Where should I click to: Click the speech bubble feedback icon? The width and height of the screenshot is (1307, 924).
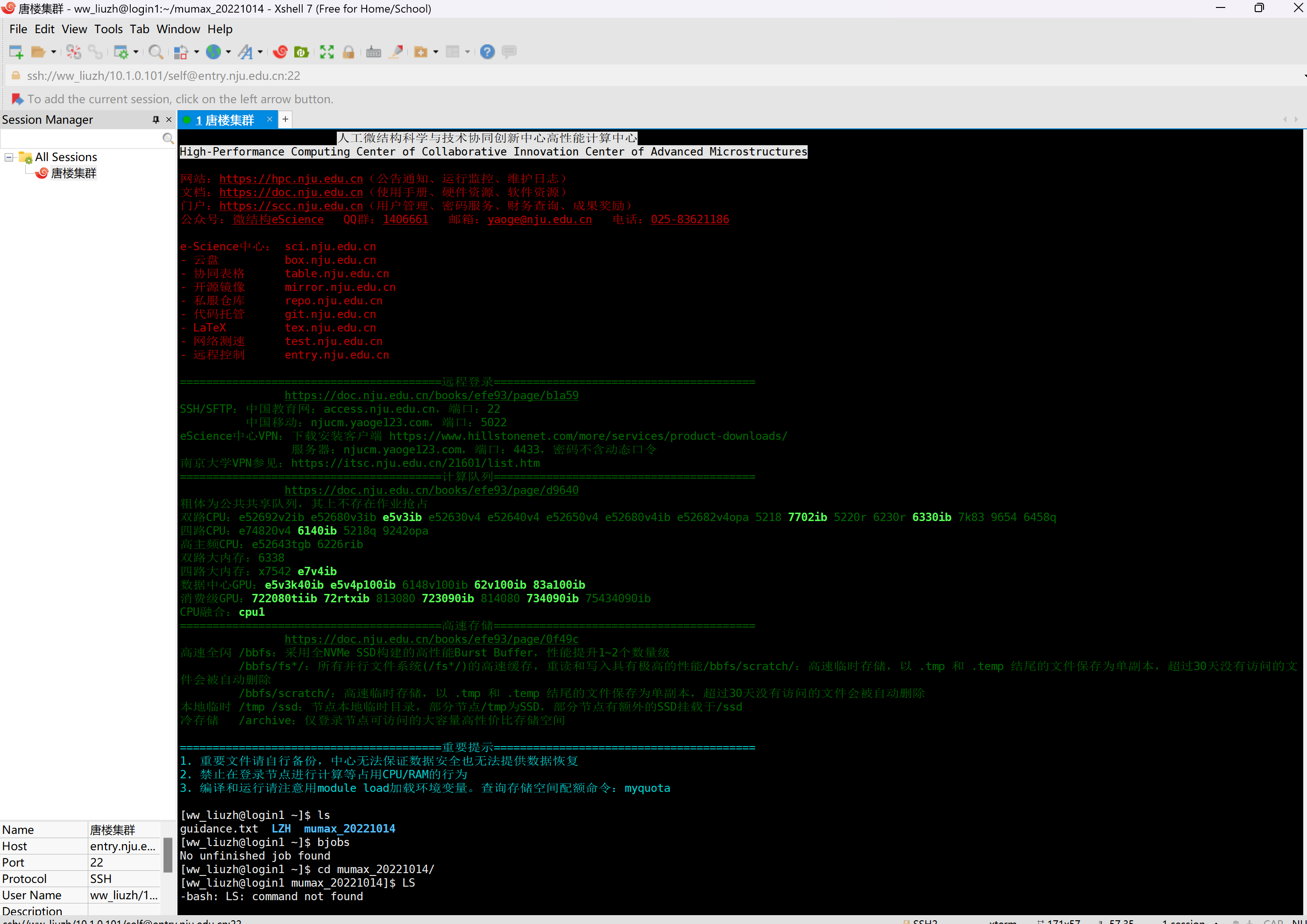(x=510, y=52)
